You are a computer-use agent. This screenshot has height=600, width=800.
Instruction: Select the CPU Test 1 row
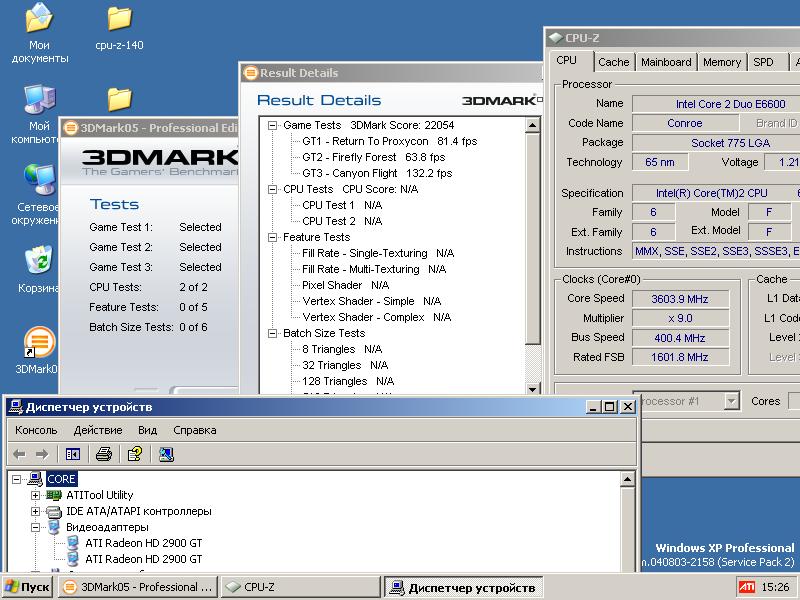point(342,205)
